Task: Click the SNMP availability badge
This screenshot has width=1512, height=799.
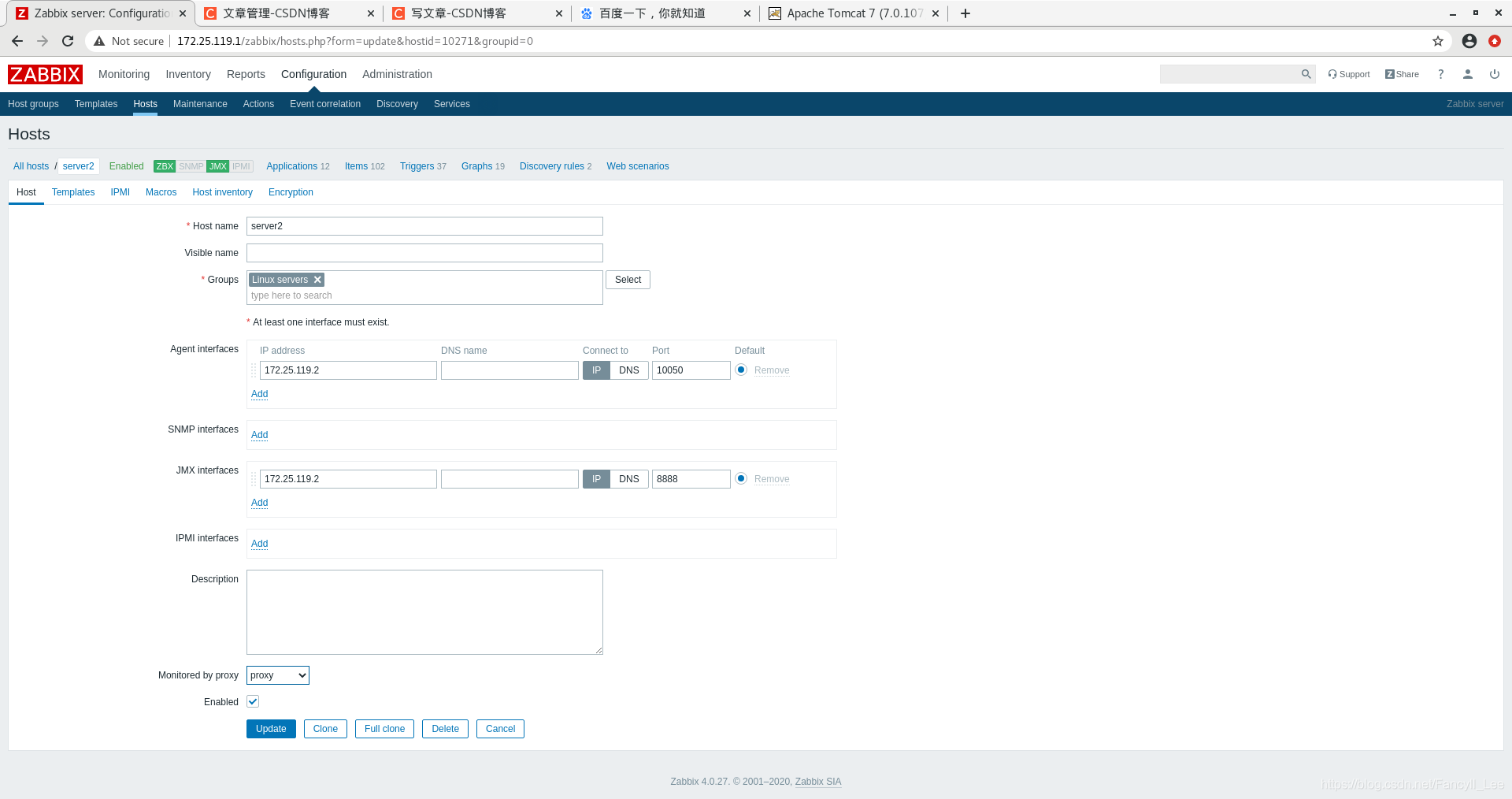Action: (x=191, y=166)
